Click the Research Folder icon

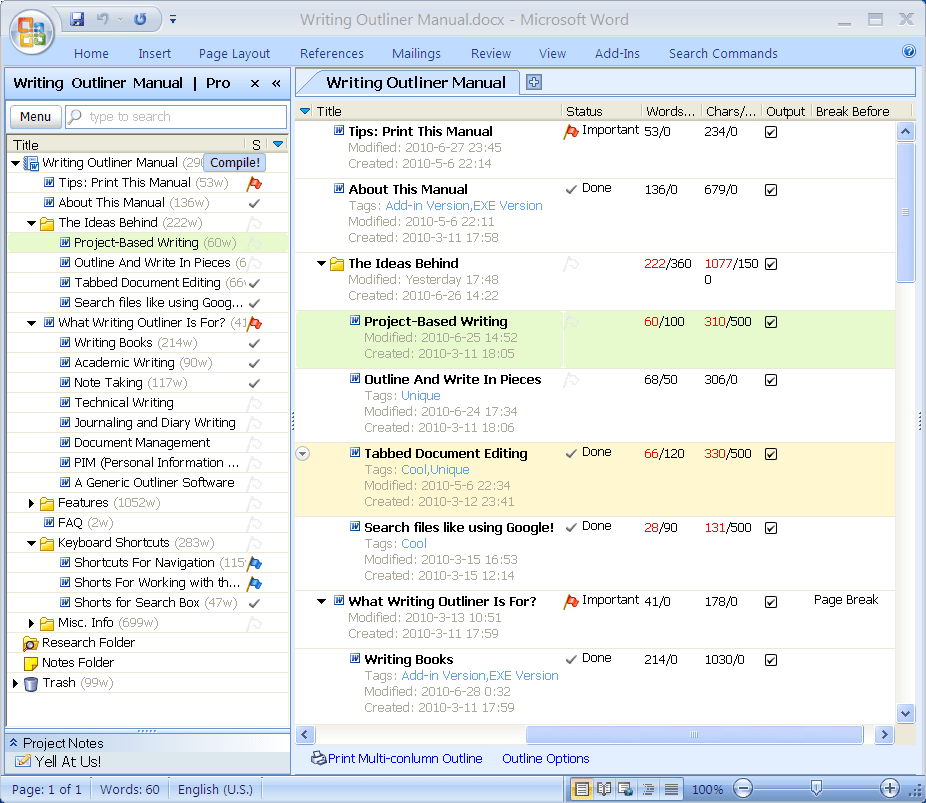tap(30, 643)
